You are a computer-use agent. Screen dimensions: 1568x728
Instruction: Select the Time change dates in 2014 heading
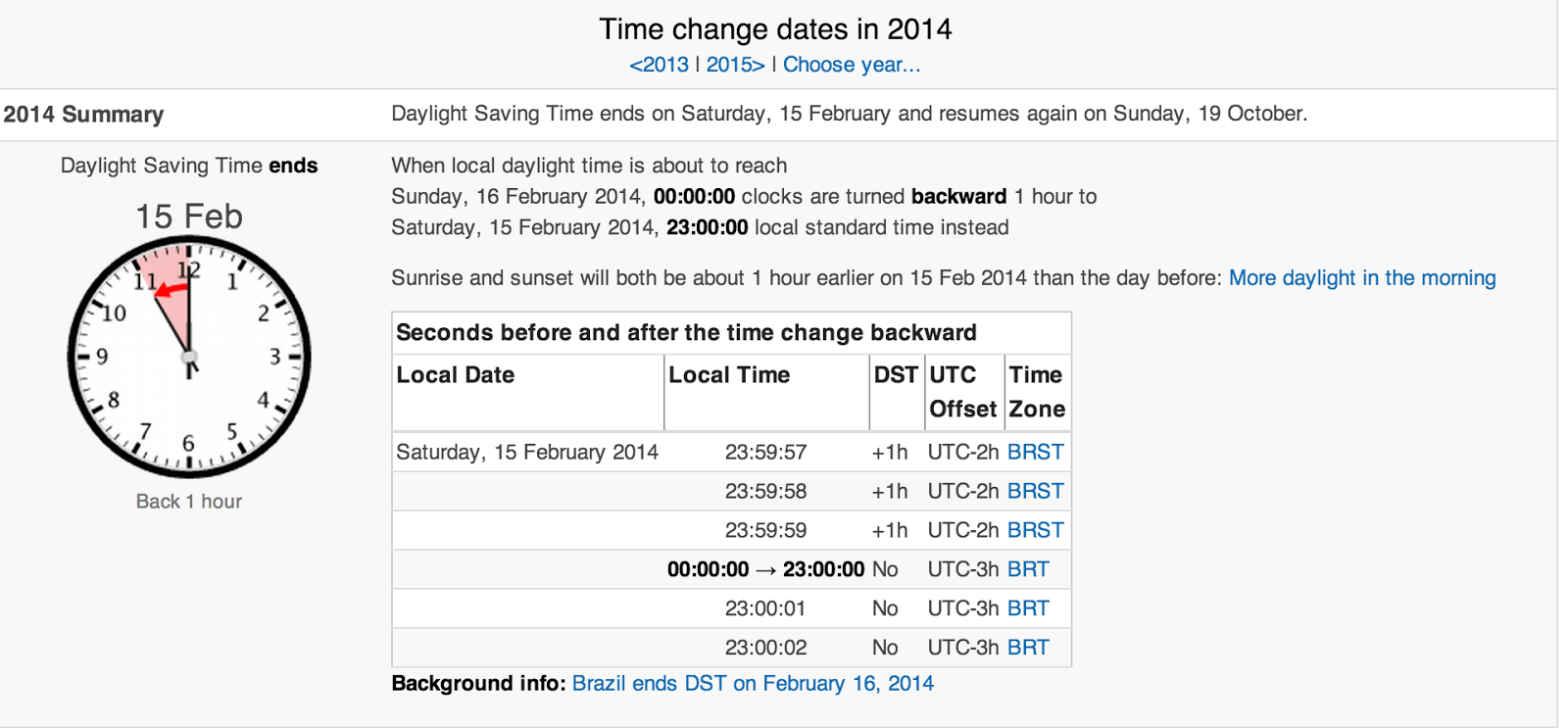pos(775,29)
